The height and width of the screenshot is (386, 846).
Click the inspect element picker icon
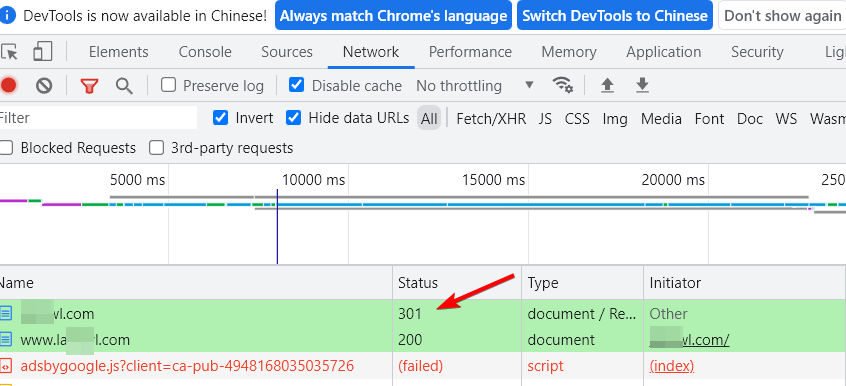pos(9,52)
